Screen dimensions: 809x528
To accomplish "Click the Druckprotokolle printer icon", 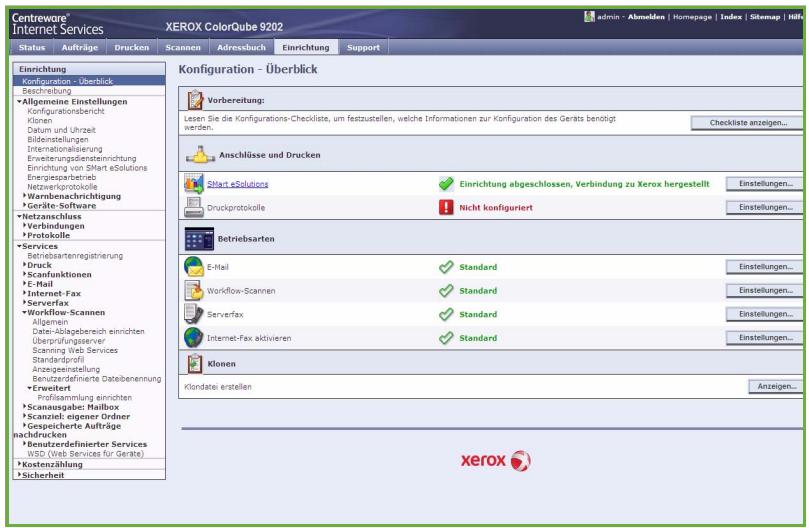I will point(194,207).
